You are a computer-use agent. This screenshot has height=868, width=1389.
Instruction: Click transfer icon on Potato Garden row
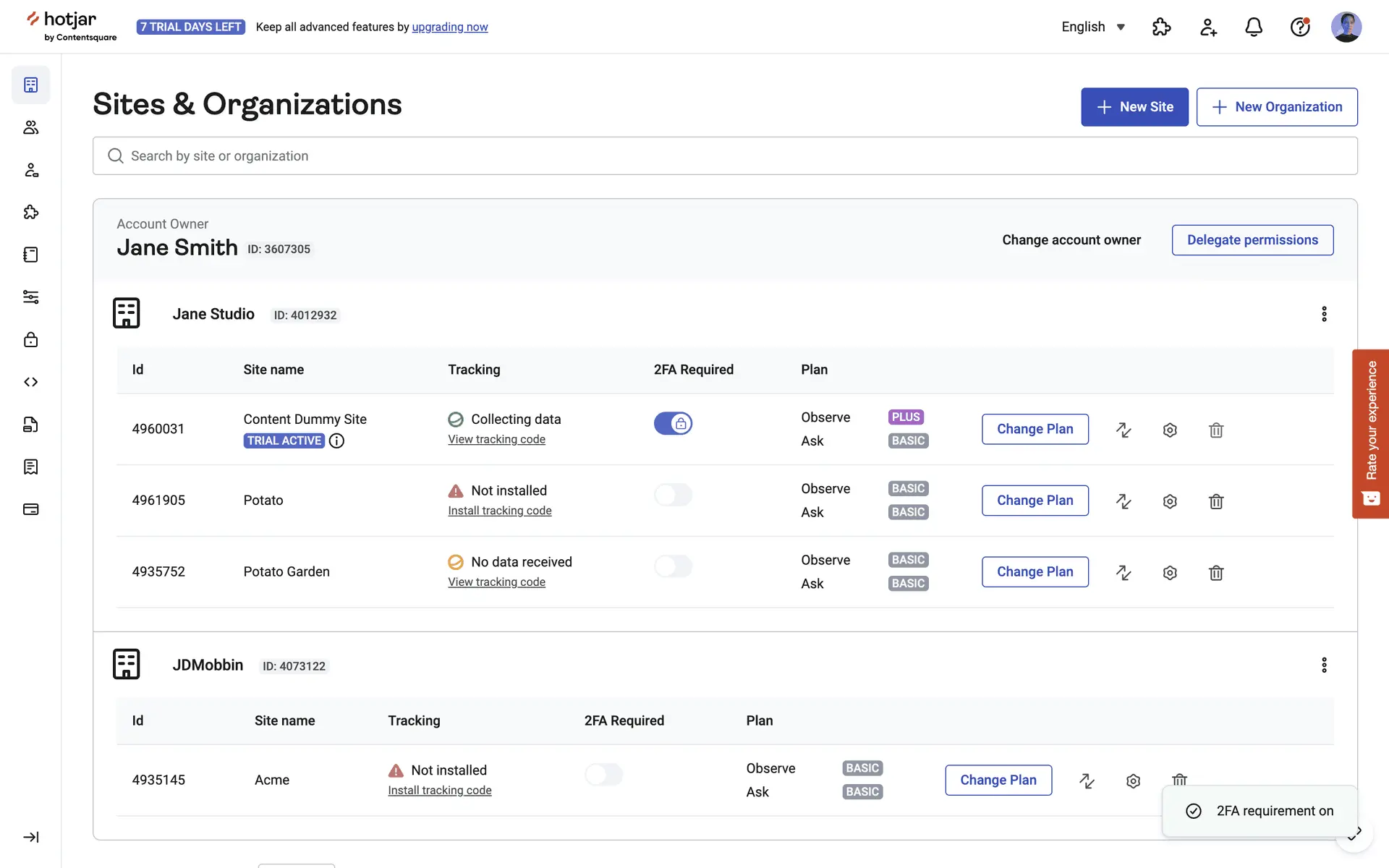tap(1123, 573)
